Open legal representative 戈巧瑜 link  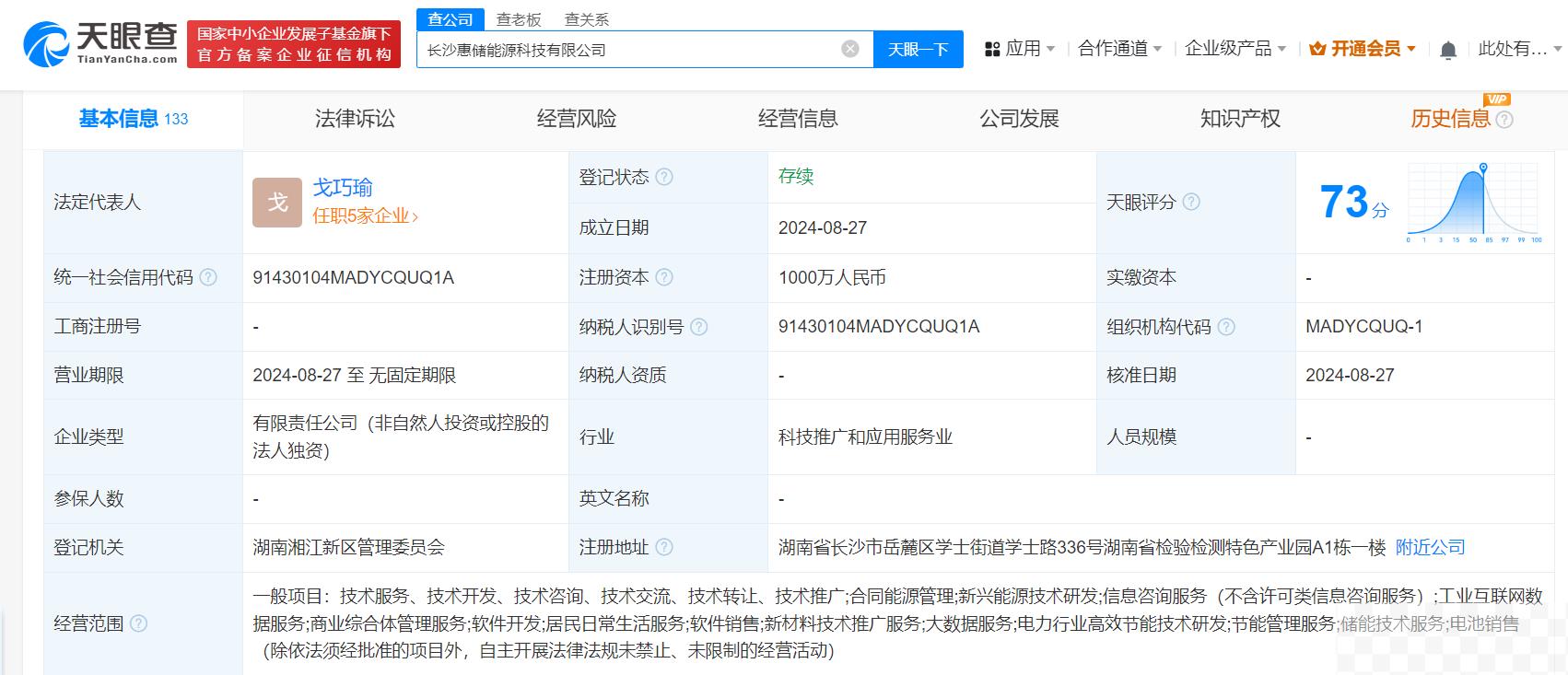pyautogui.click(x=343, y=188)
